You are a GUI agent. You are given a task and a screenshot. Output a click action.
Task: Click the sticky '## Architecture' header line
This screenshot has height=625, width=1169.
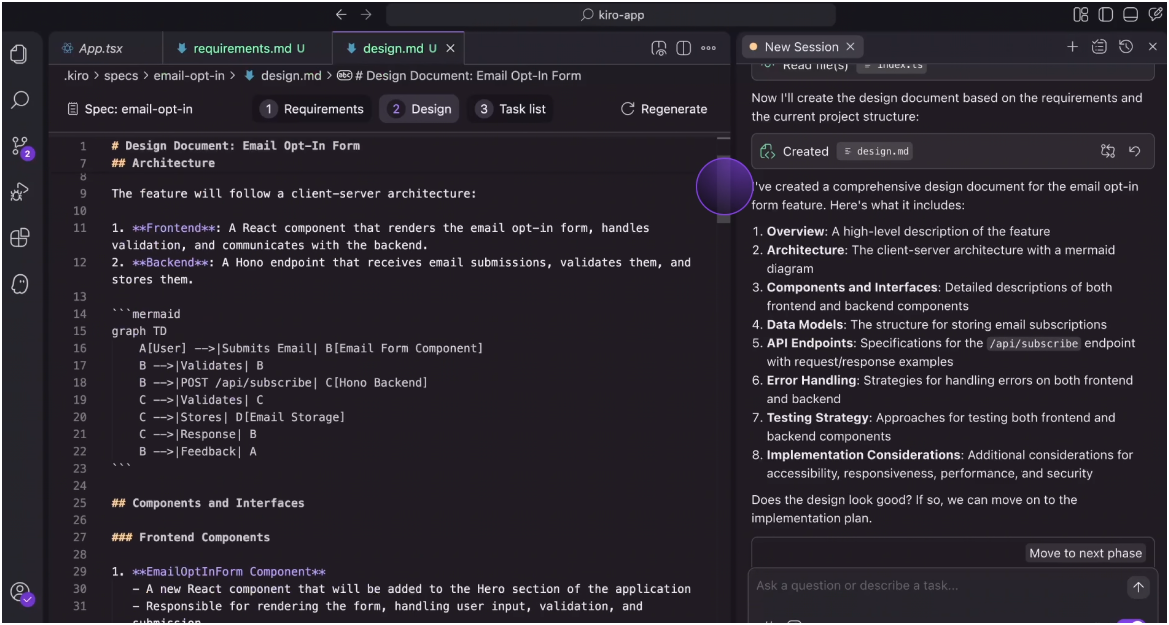tap(163, 163)
